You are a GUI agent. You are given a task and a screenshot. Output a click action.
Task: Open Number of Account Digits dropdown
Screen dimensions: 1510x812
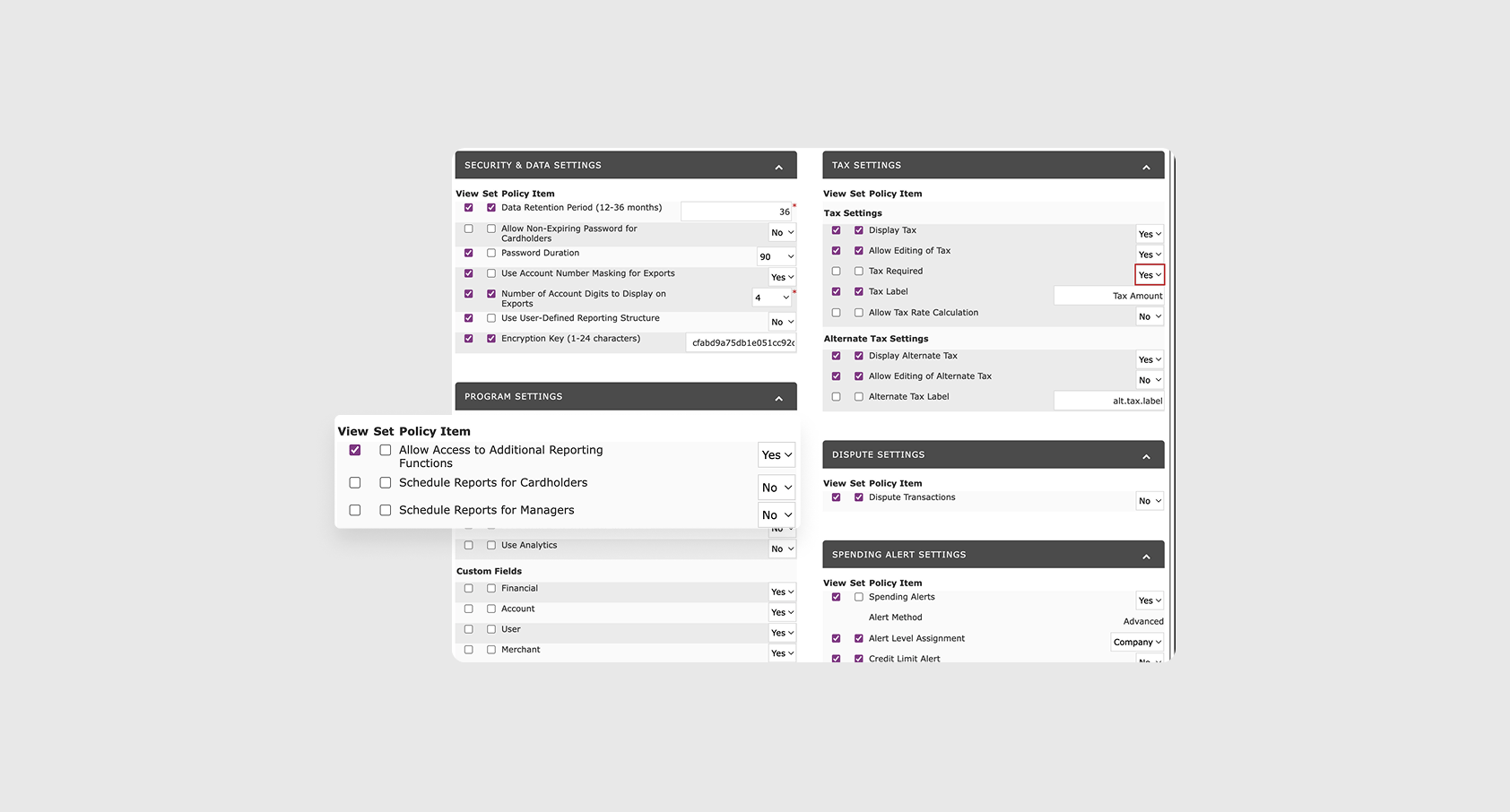772,298
